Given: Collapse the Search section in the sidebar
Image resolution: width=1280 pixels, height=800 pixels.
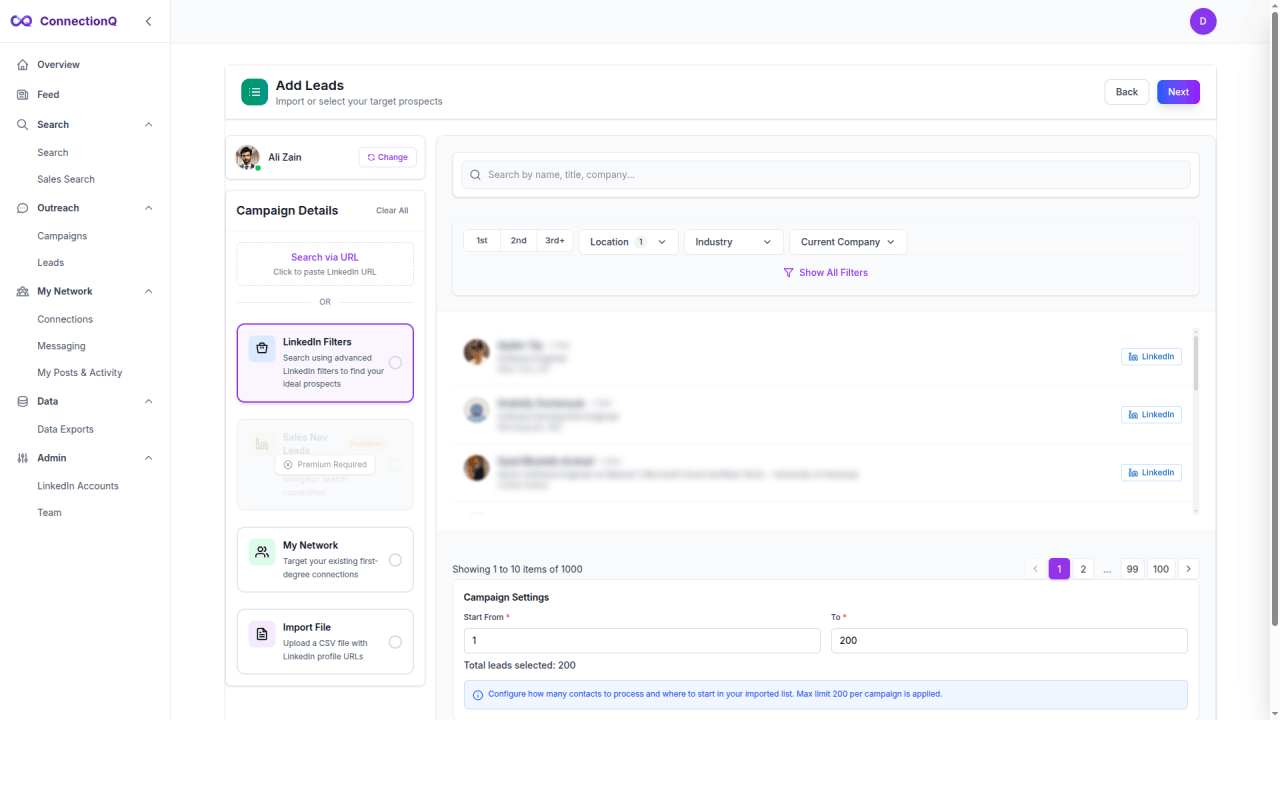Looking at the screenshot, I should [148, 124].
